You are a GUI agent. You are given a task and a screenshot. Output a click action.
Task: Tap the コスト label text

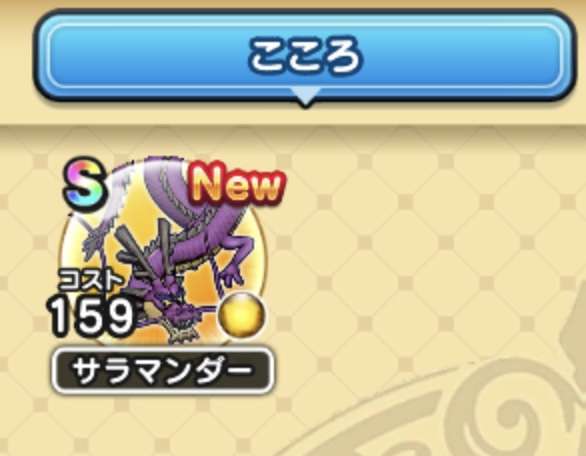[90, 281]
